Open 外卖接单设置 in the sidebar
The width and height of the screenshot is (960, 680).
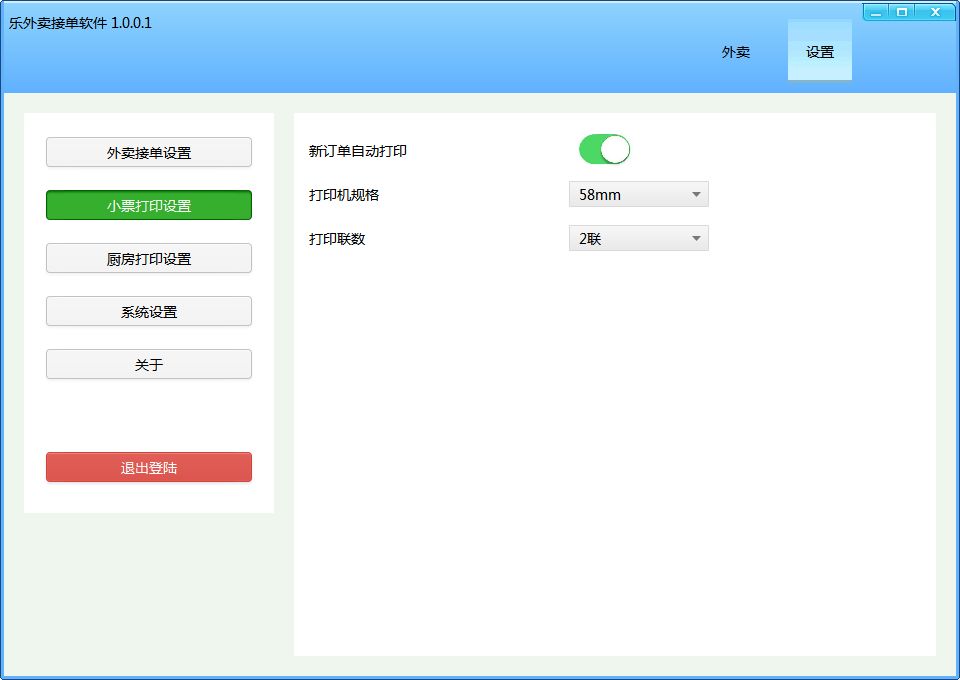pyautogui.click(x=149, y=153)
